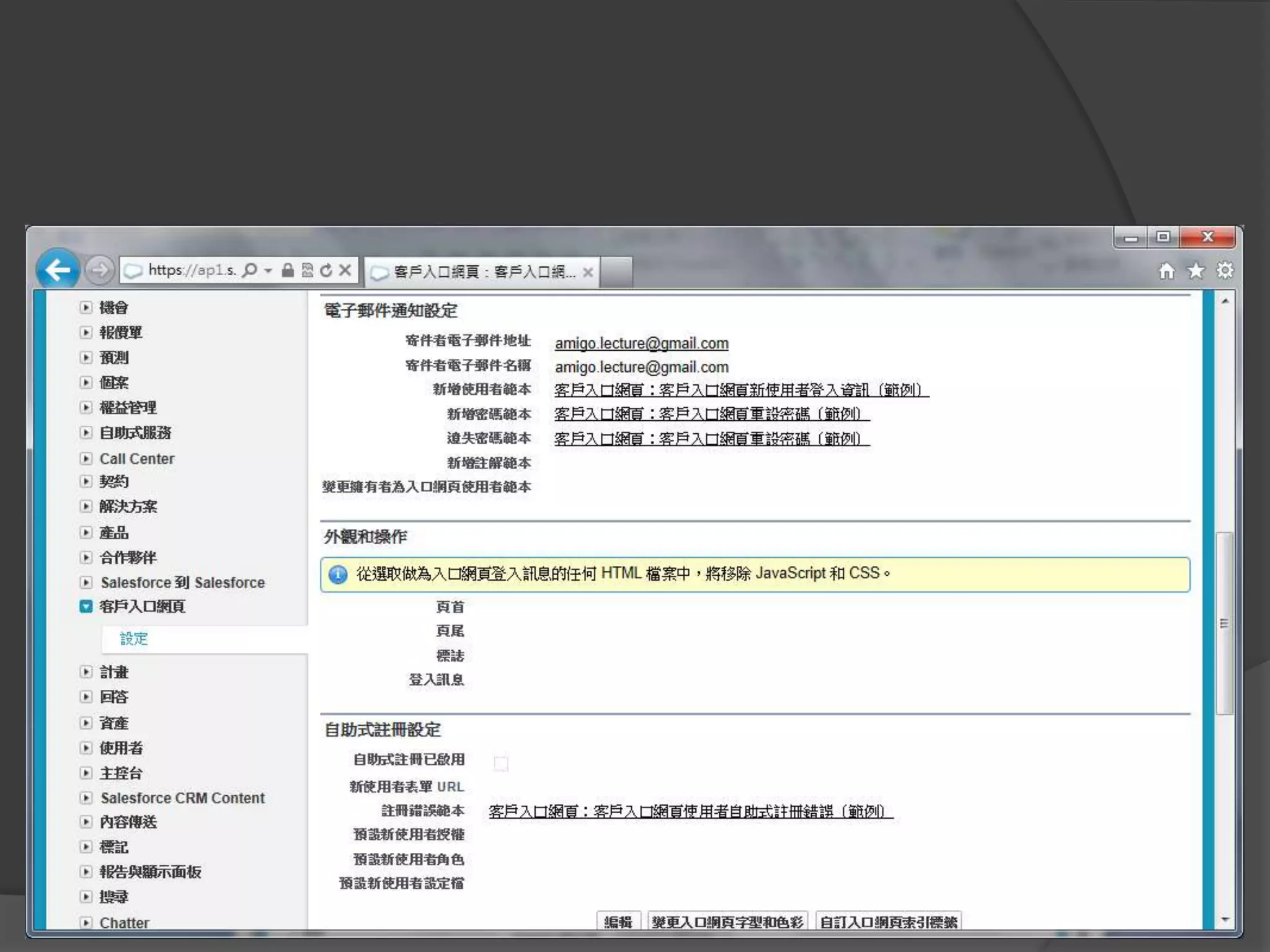
Task: Open favorites star icon
Action: pyautogui.click(x=1196, y=271)
